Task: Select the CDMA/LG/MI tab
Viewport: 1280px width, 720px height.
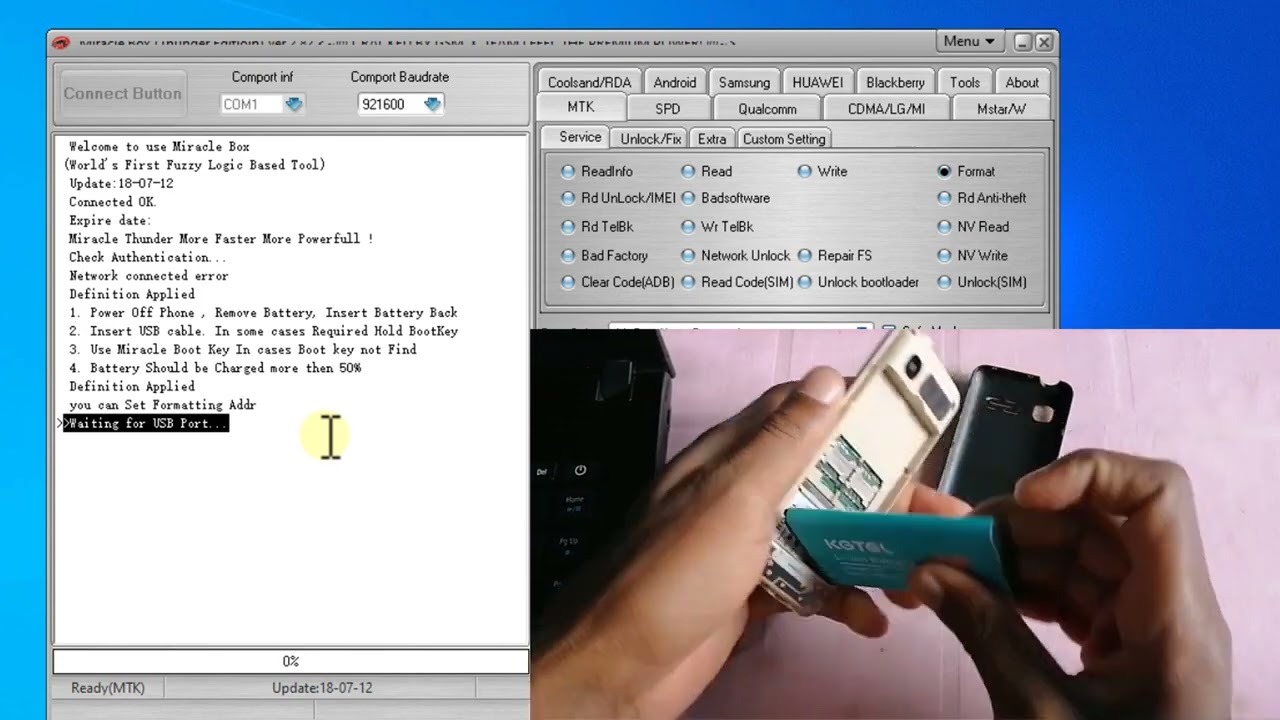Action: [886, 108]
